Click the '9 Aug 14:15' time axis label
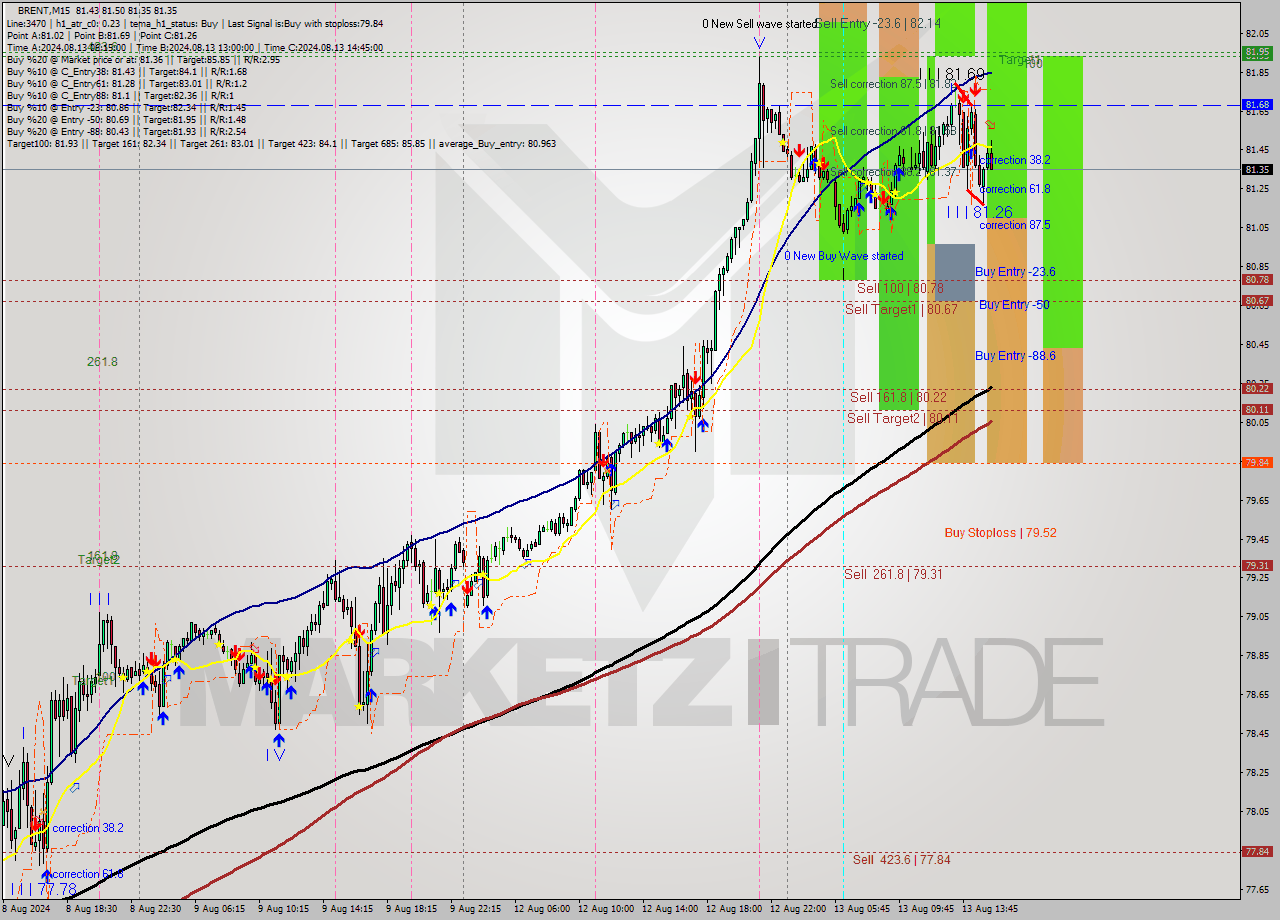This screenshot has height=920, width=1280. tap(348, 909)
